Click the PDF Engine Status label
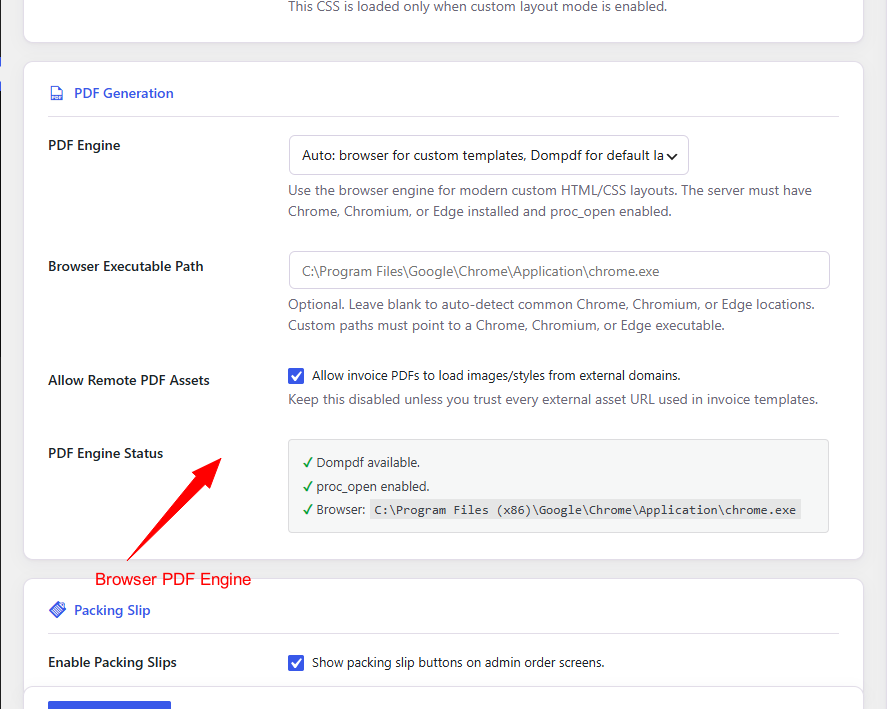888x709 pixels. [105, 454]
